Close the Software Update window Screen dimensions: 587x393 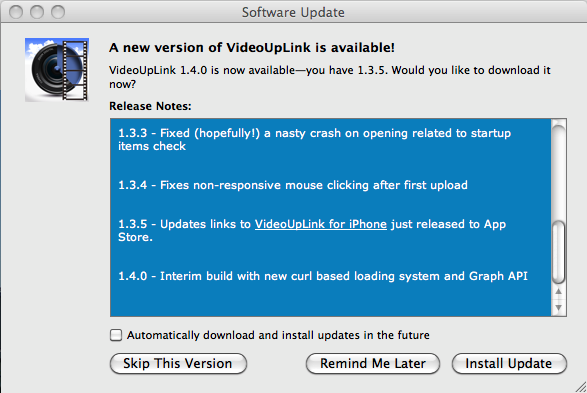[x=16, y=12]
